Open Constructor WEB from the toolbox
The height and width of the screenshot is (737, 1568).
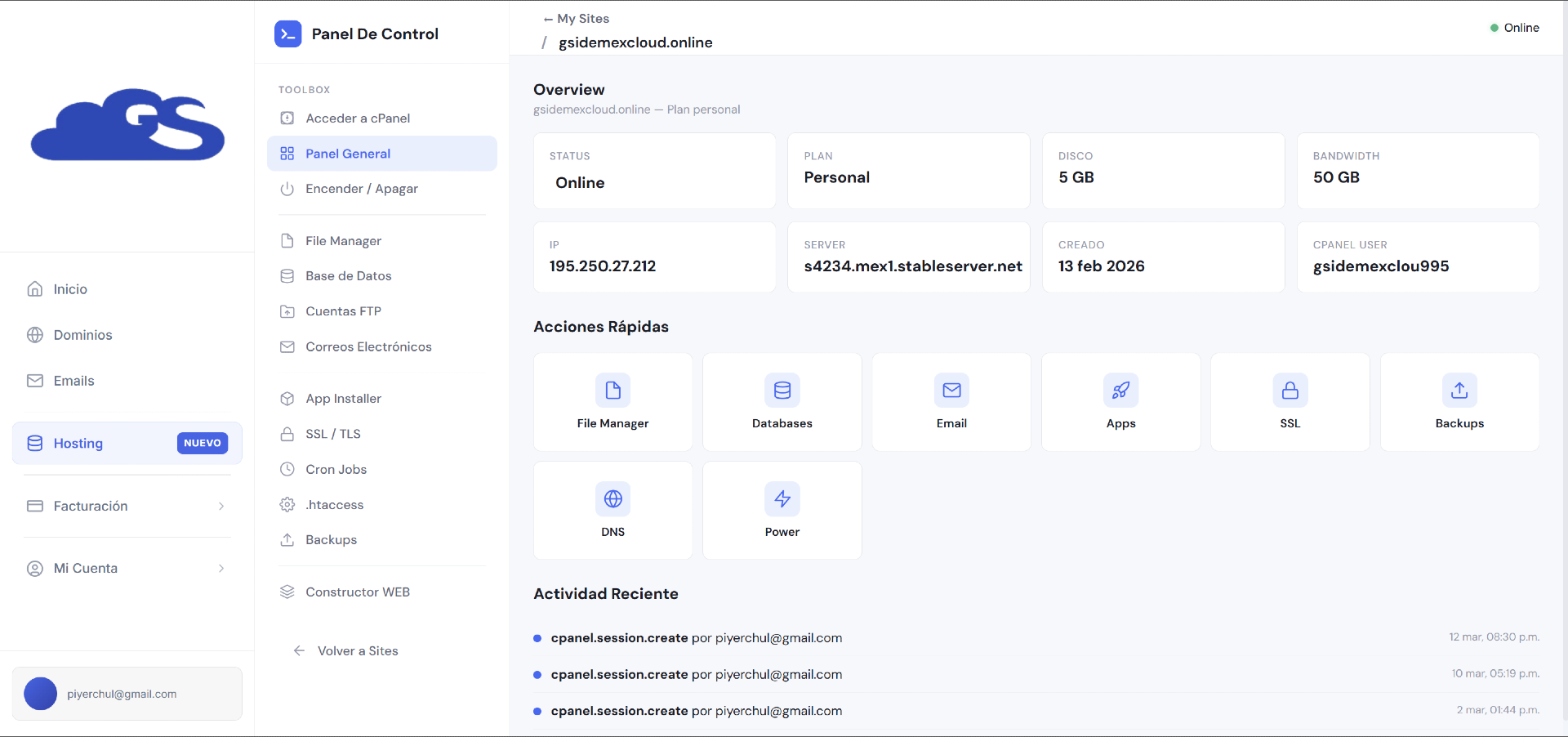tap(358, 592)
